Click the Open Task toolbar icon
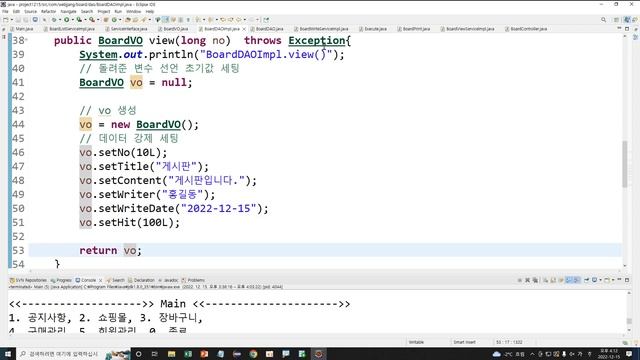This screenshot has width=640, height=360. coord(136,20)
